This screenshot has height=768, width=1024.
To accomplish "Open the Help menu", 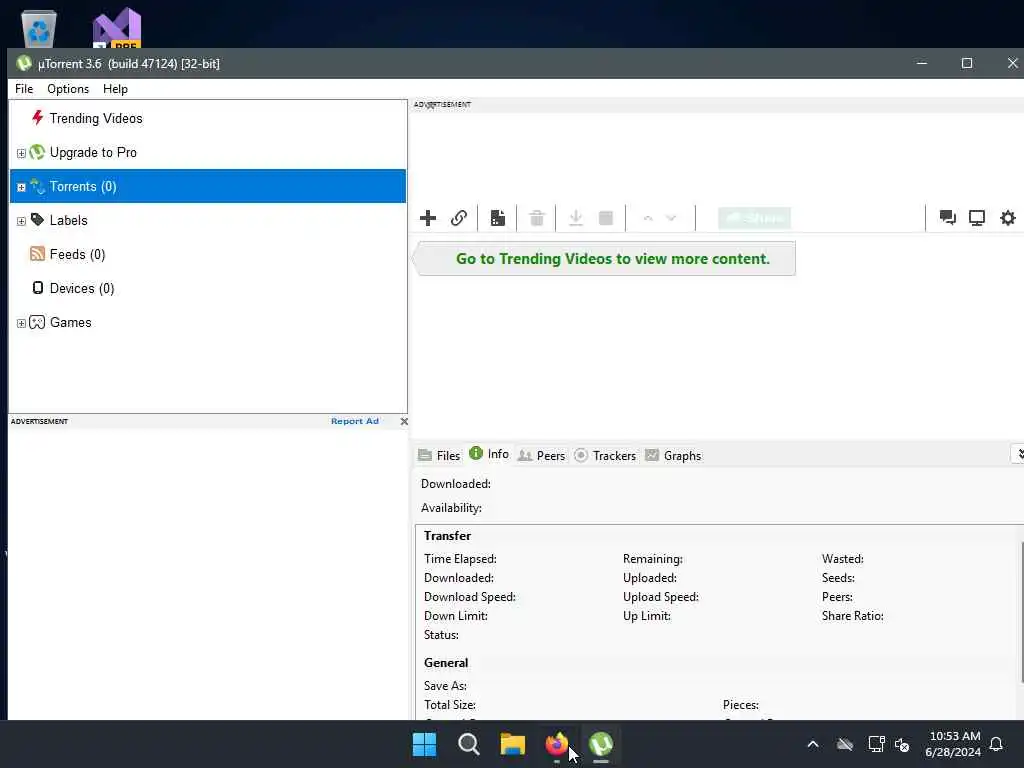I will click(116, 89).
